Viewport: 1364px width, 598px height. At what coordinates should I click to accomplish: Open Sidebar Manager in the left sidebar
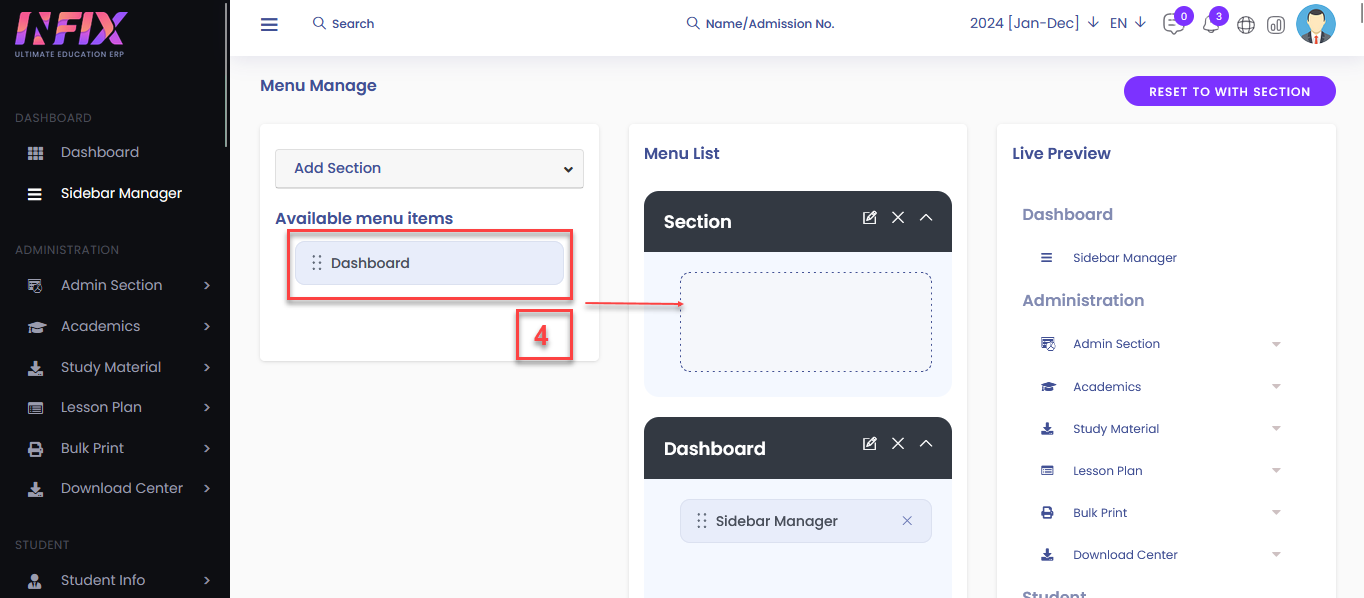(x=121, y=194)
